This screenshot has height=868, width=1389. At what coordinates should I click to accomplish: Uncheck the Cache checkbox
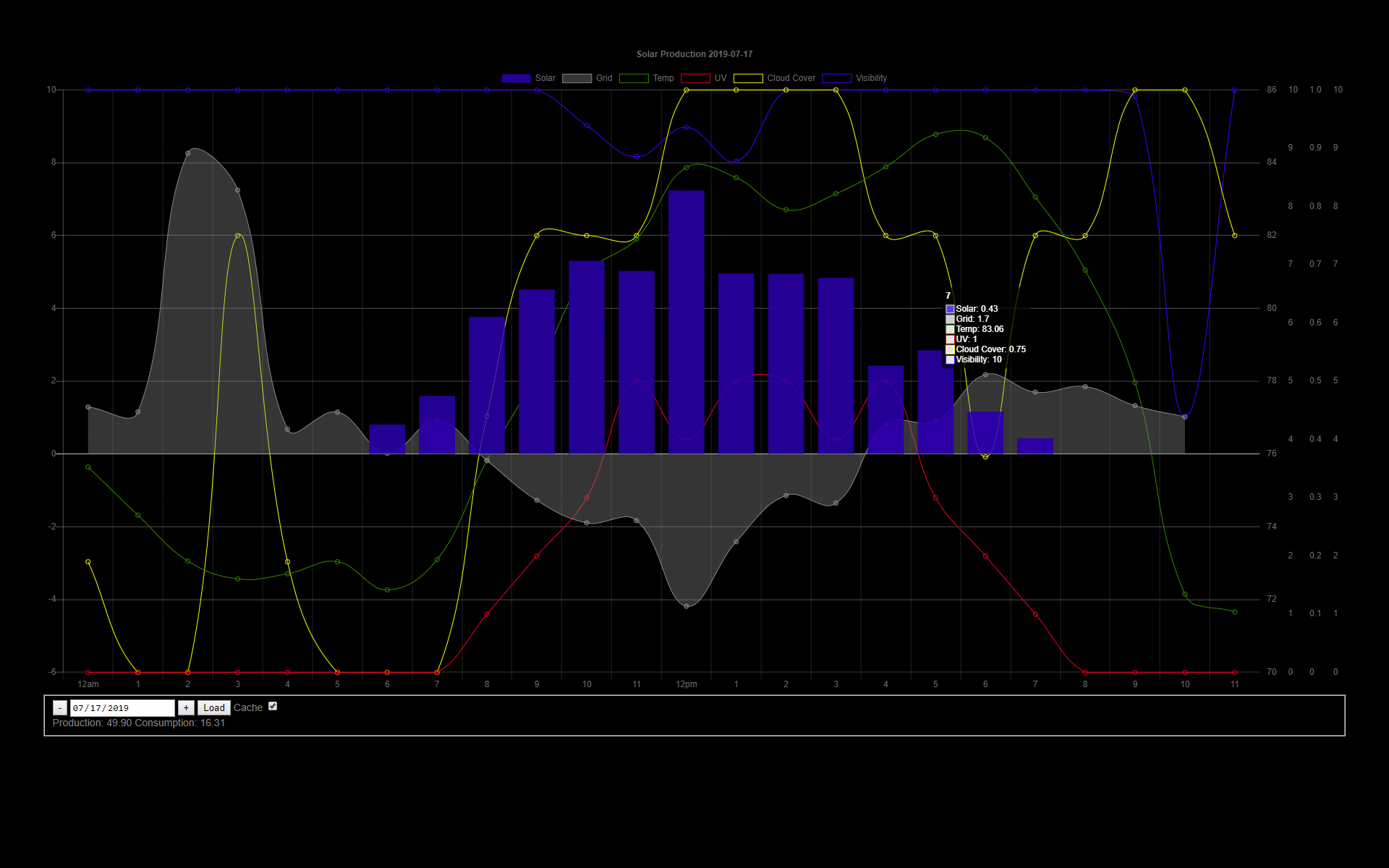(273, 707)
